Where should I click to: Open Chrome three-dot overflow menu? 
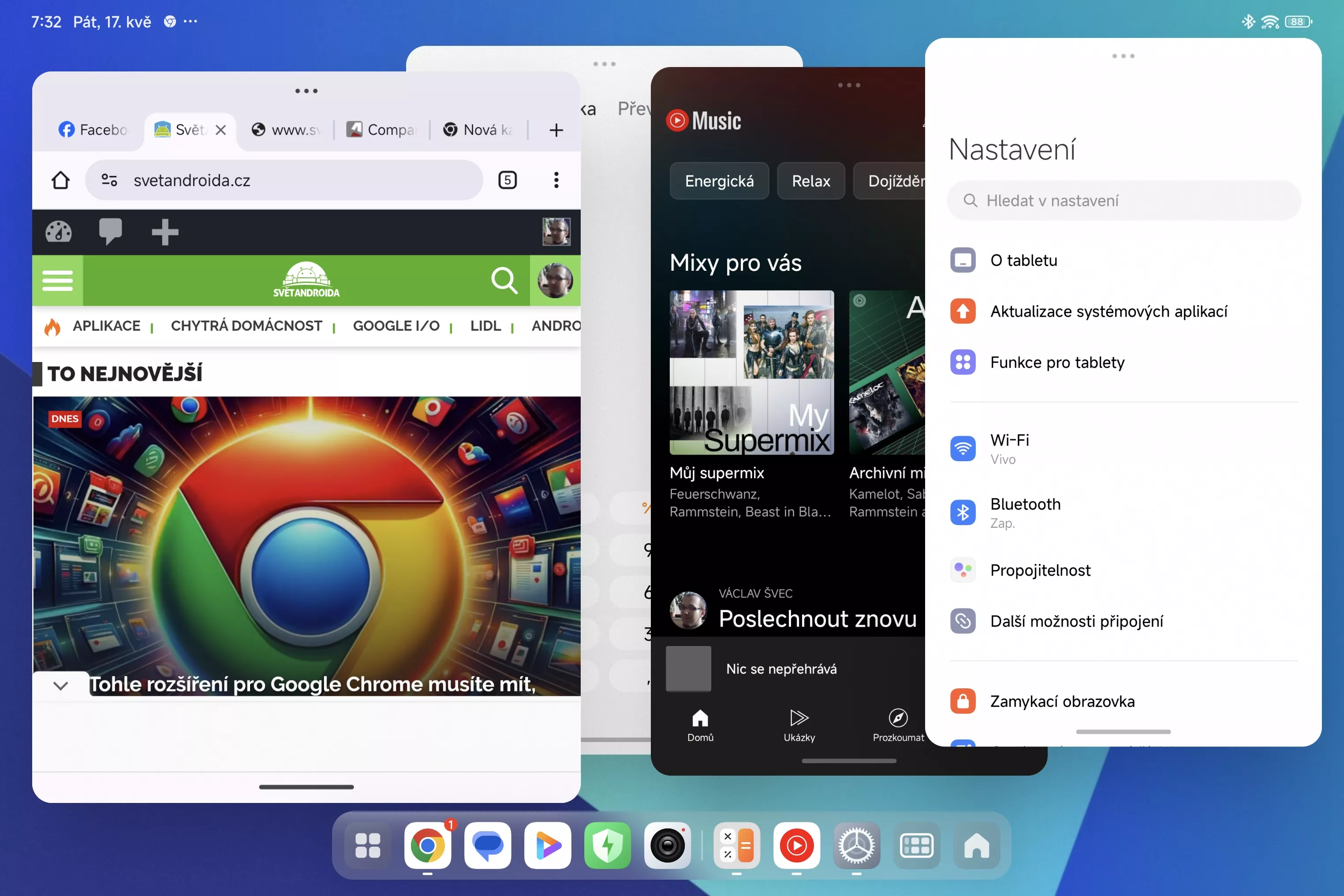pos(556,181)
